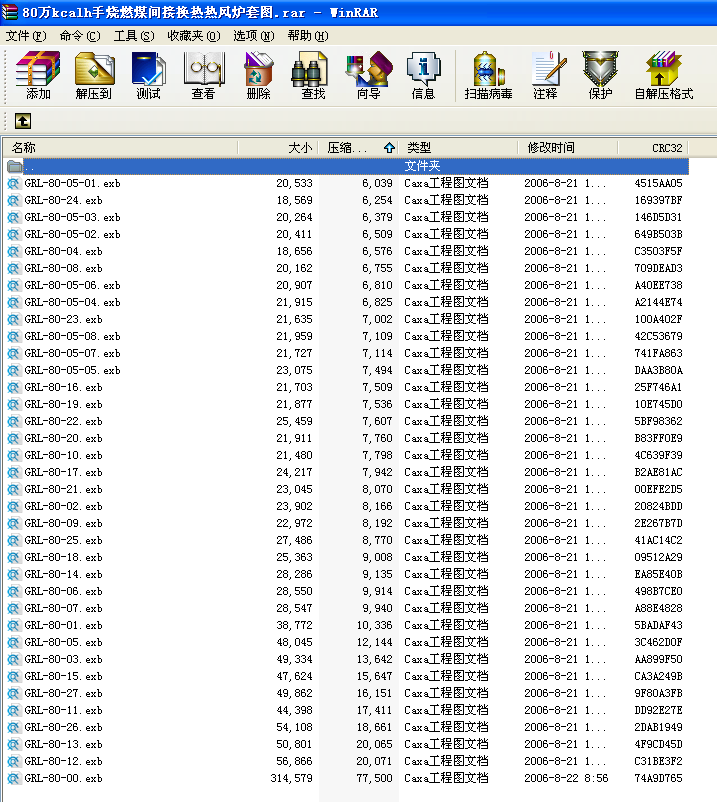Open the Tools (工具) menu

point(133,36)
